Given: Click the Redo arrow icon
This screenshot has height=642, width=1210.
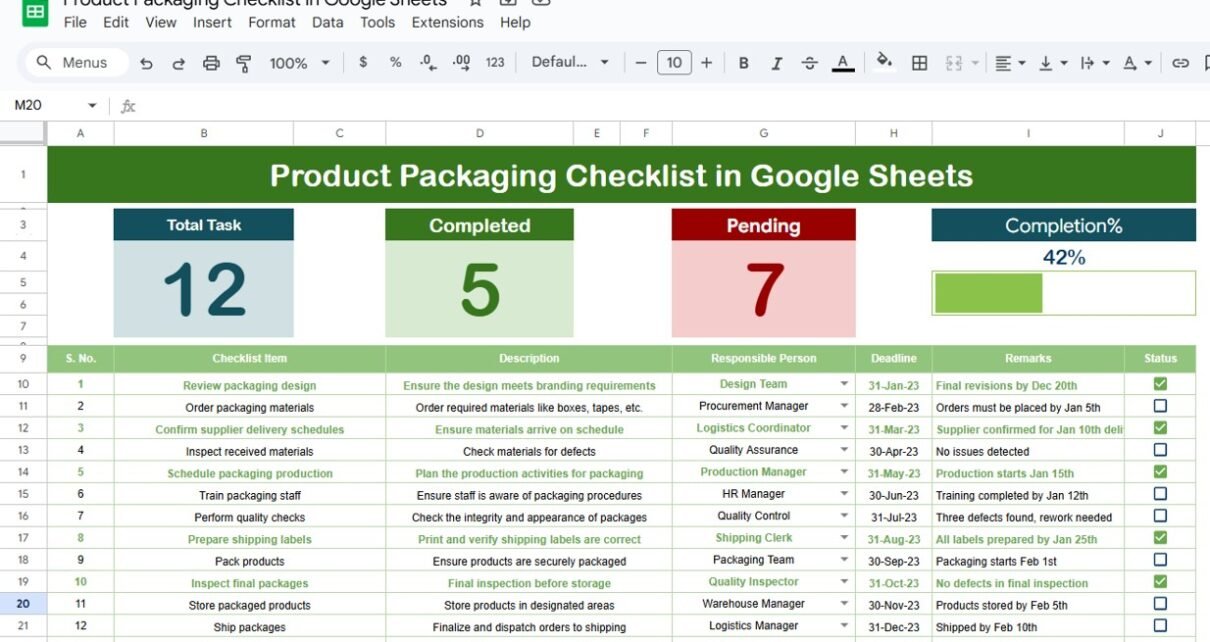Looking at the screenshot, I should (x=179, y=63).
